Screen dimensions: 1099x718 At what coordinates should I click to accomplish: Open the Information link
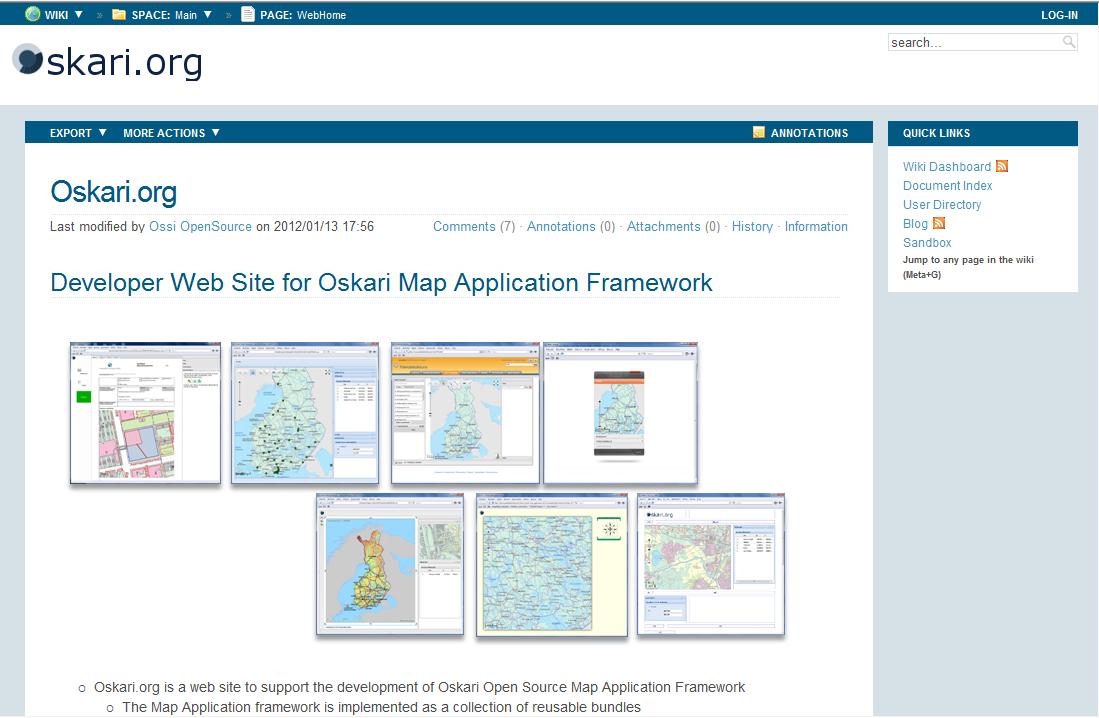coord(816,226)
